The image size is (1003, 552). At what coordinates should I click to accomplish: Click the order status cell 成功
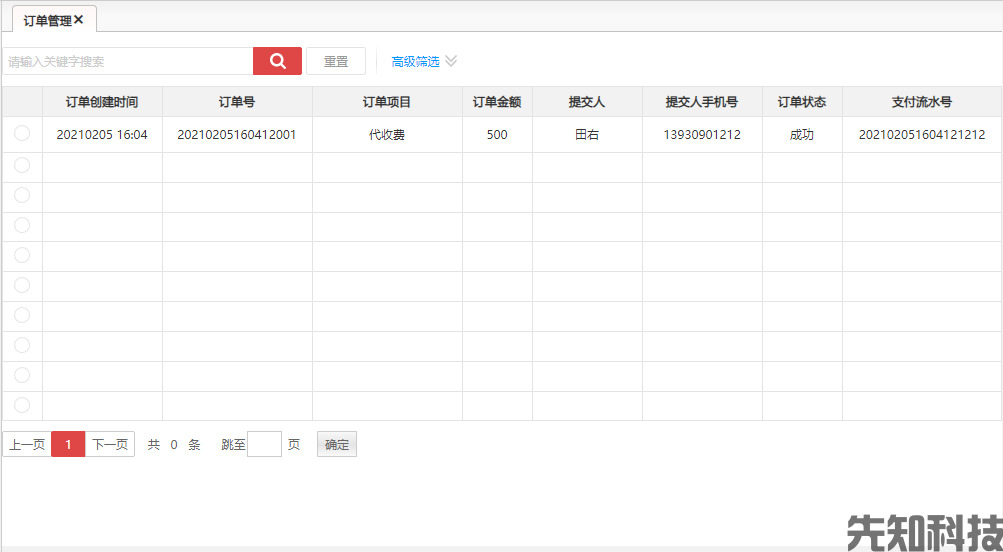(802, 135)
